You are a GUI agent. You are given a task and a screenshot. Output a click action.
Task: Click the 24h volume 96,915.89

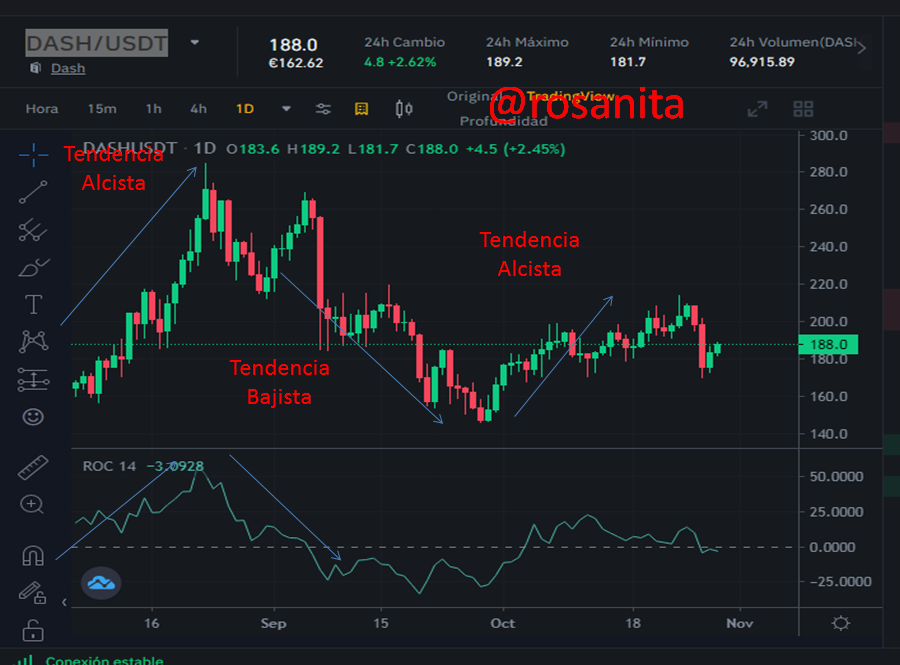tap(762, 62)
